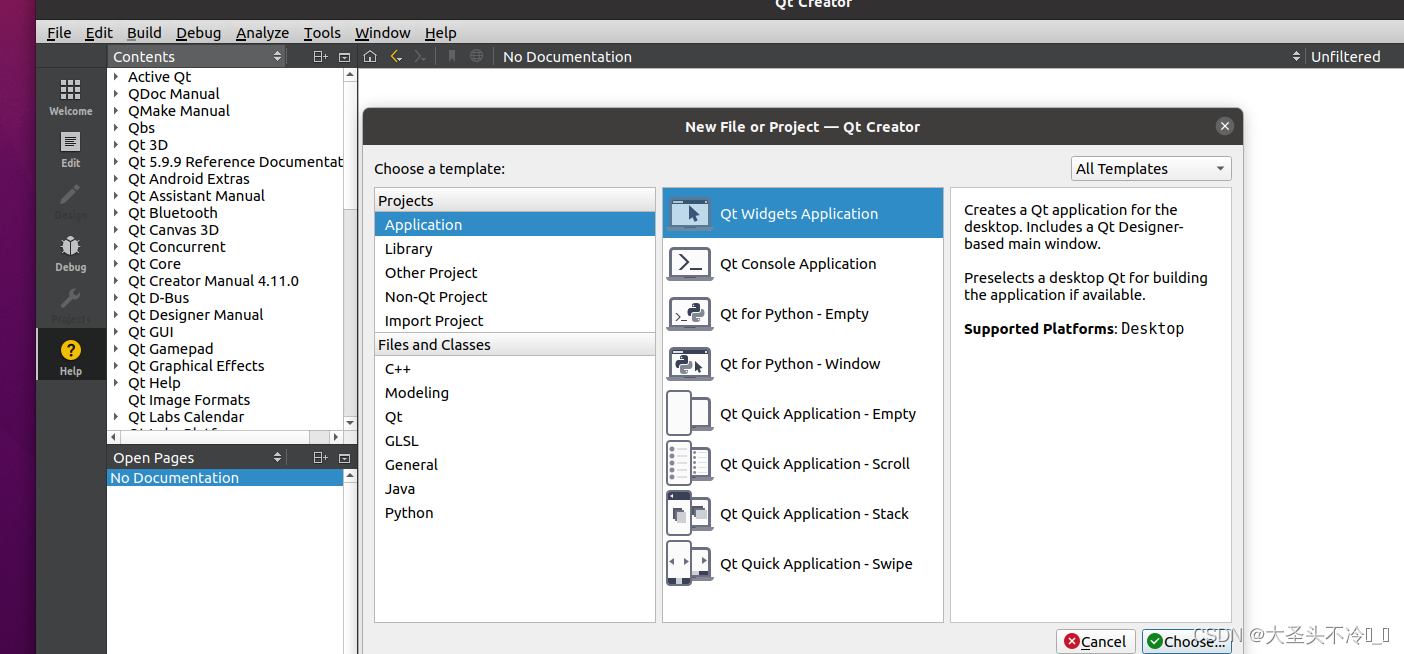This screenshot has width=1404, height=654.
Task: Split the Open Pages pane
Action: (320, 457)
